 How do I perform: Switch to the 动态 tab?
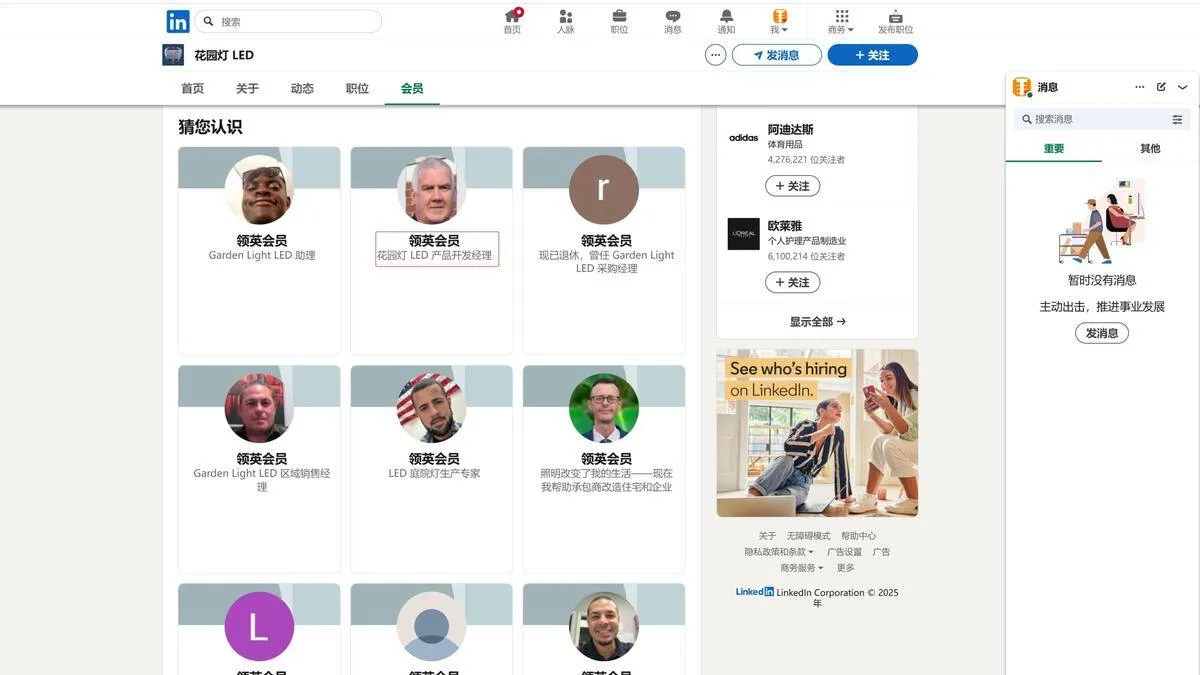302,88
